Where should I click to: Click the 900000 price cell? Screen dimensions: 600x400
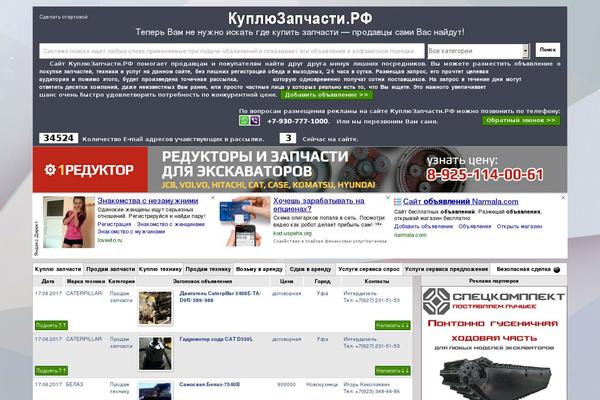point(286,384)
